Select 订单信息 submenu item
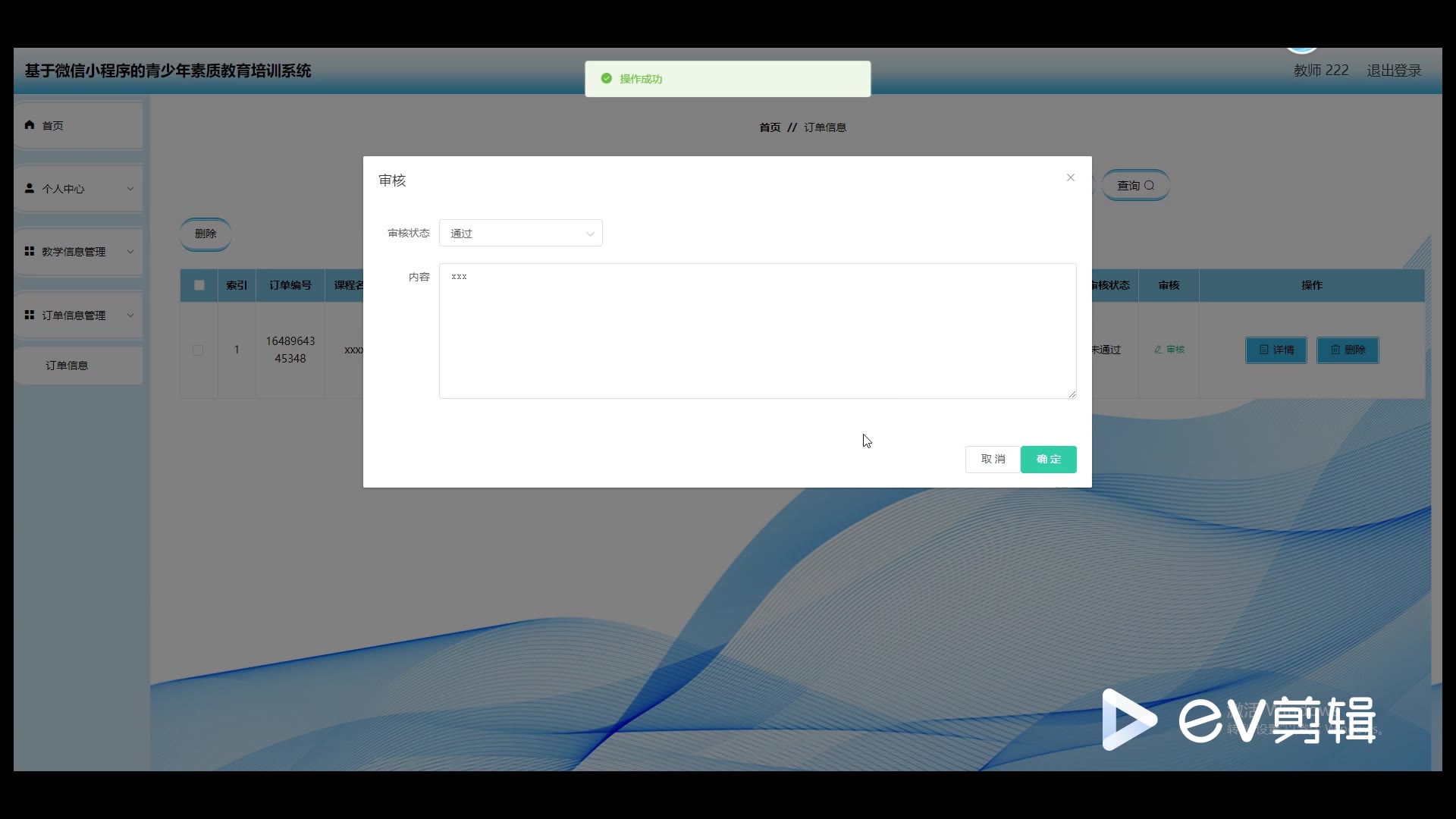Screen dimensions: 1456x819 (x=67, y=366)
